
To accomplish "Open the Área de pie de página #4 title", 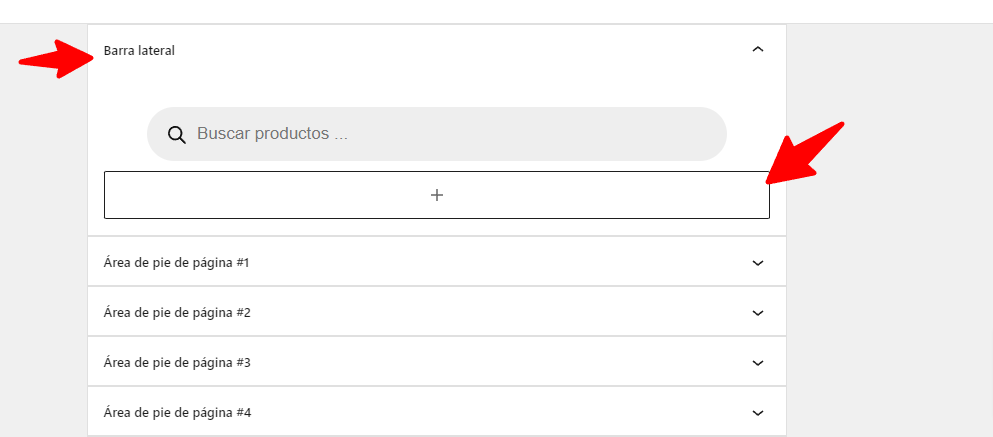I will (177, 413).
